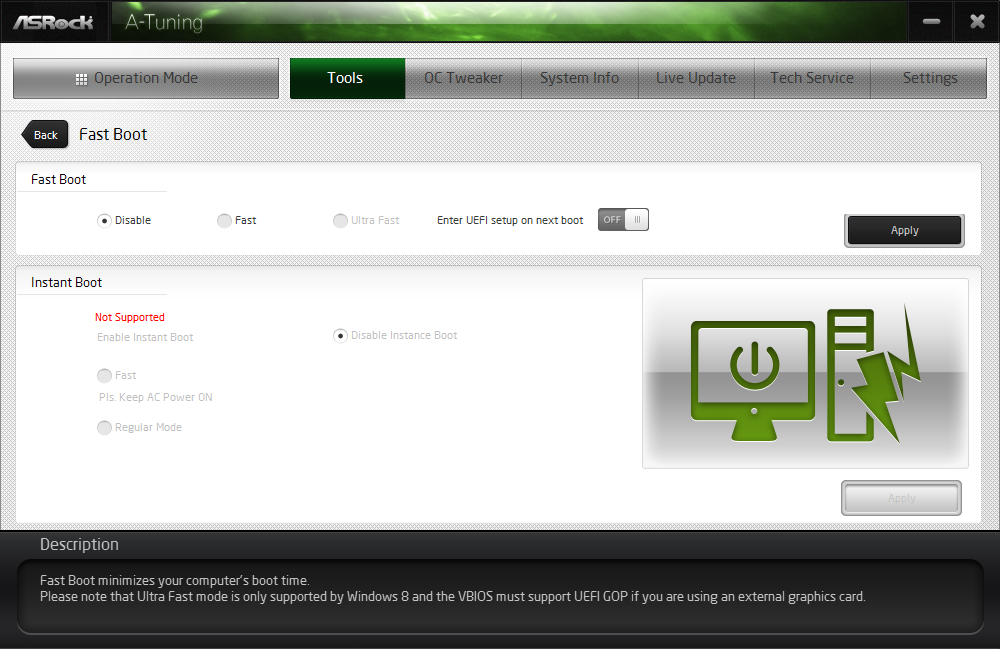Click the Instant Boot Apply button

(901, 498)
